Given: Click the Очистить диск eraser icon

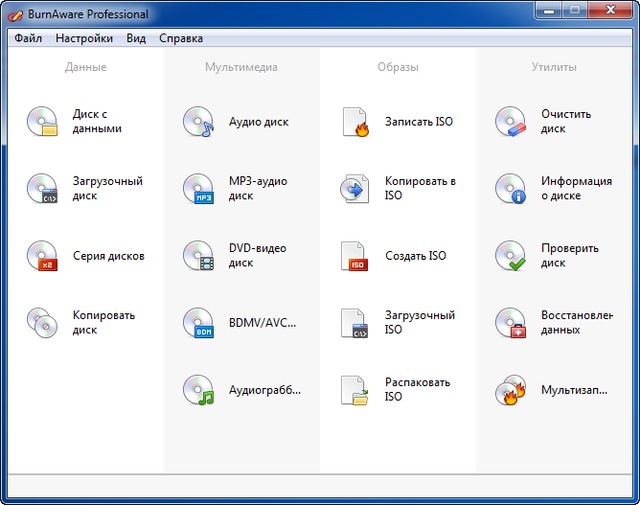Looking at the screenshot, I should pyautogui.click(x=510, y=121).
